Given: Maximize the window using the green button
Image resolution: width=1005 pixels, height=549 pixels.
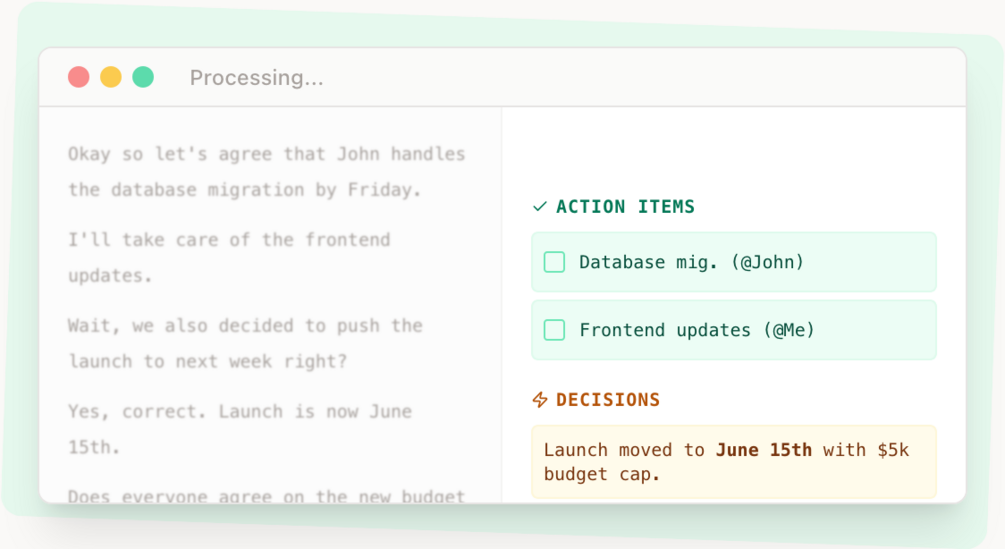Looking at the screenshot, I should (x=143, y=77).
